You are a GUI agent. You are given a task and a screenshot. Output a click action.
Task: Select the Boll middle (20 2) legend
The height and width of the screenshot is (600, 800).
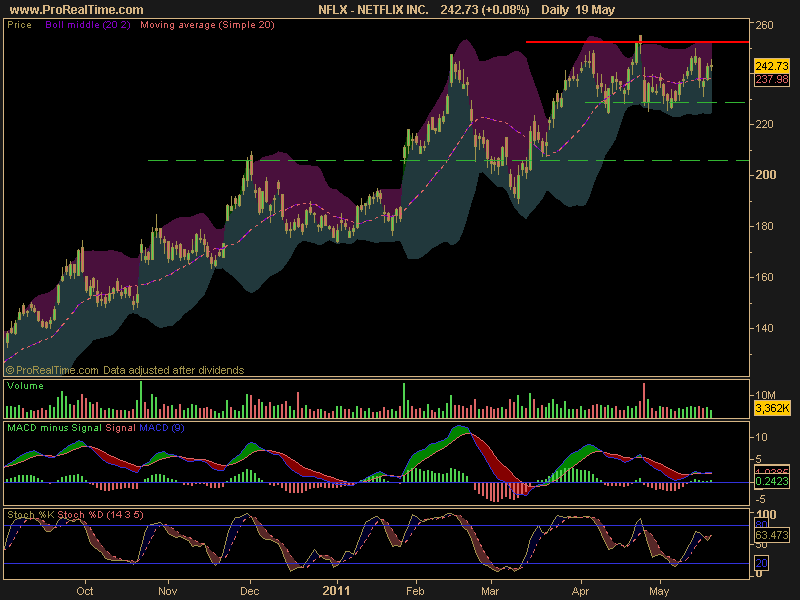[88, 25]
